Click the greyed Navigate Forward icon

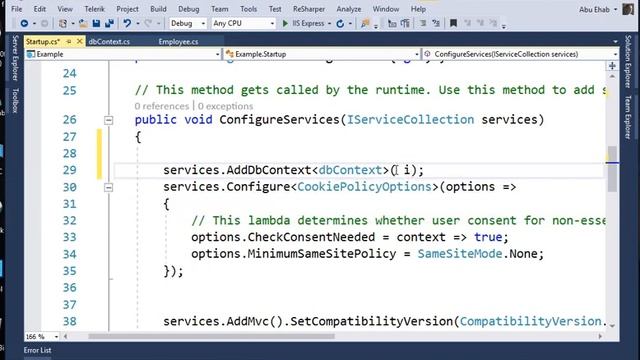coord(44,24)
